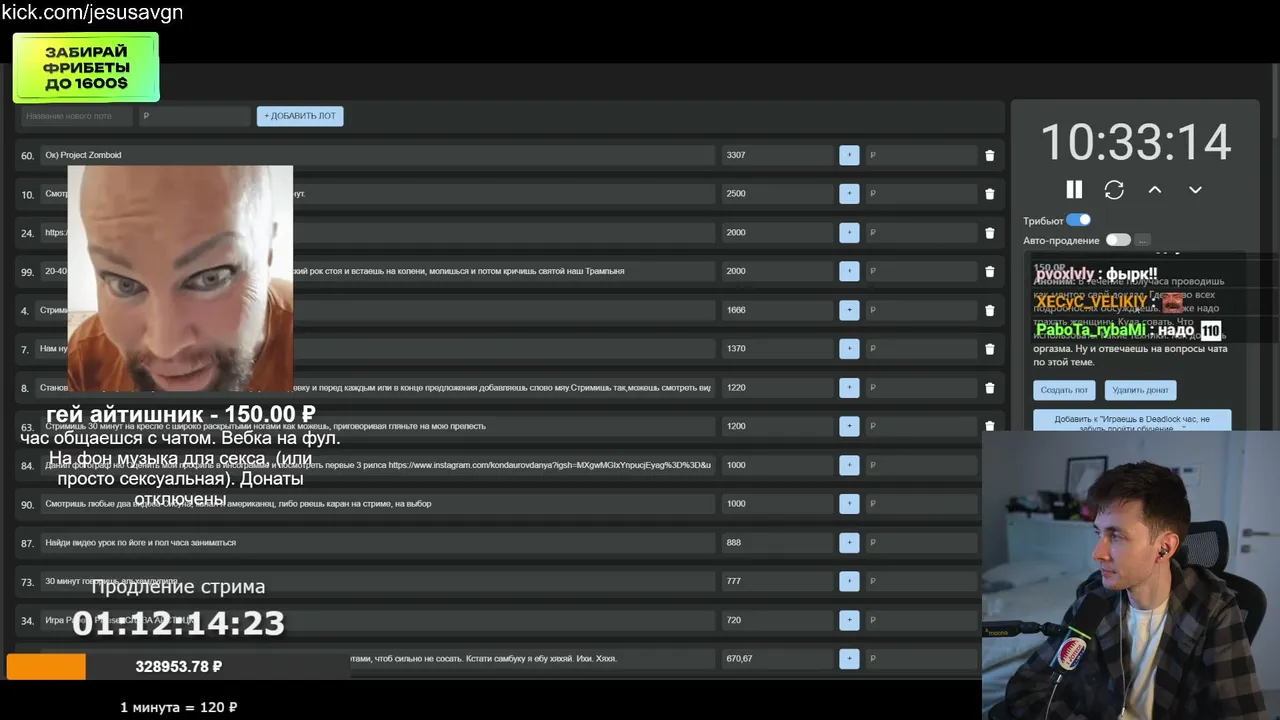Edit the 777 price field

click(777, 581)
